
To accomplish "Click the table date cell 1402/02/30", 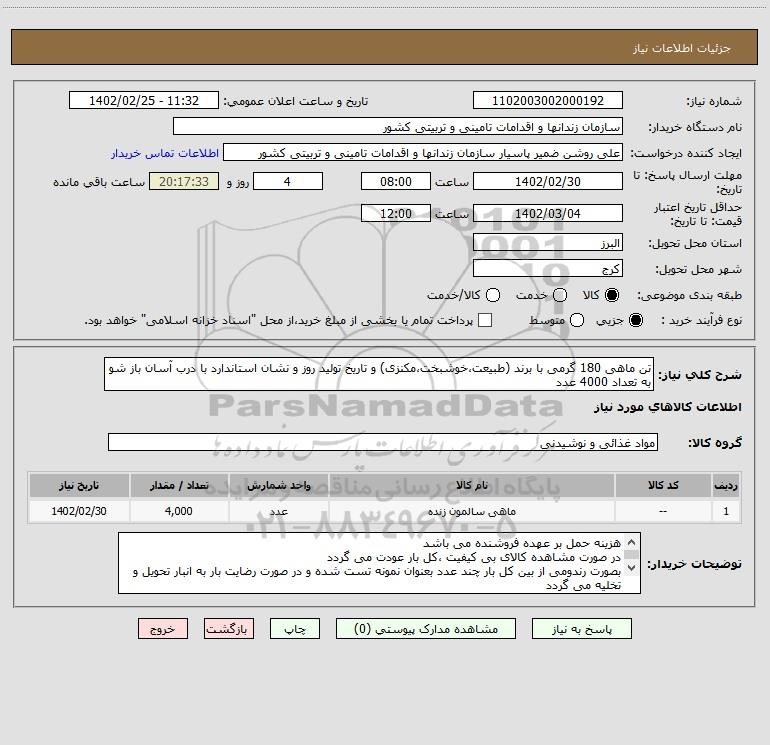I will (79, 511).
